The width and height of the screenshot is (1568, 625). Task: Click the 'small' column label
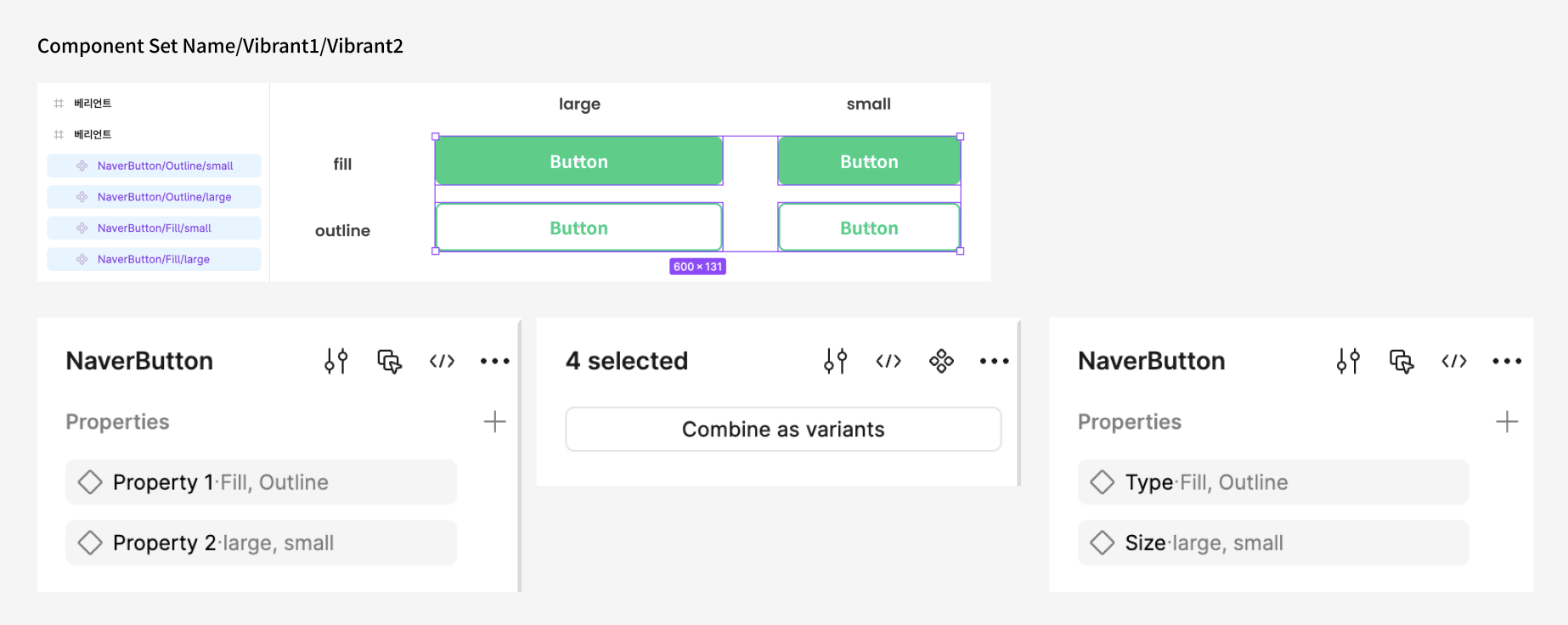coord(869,104)
